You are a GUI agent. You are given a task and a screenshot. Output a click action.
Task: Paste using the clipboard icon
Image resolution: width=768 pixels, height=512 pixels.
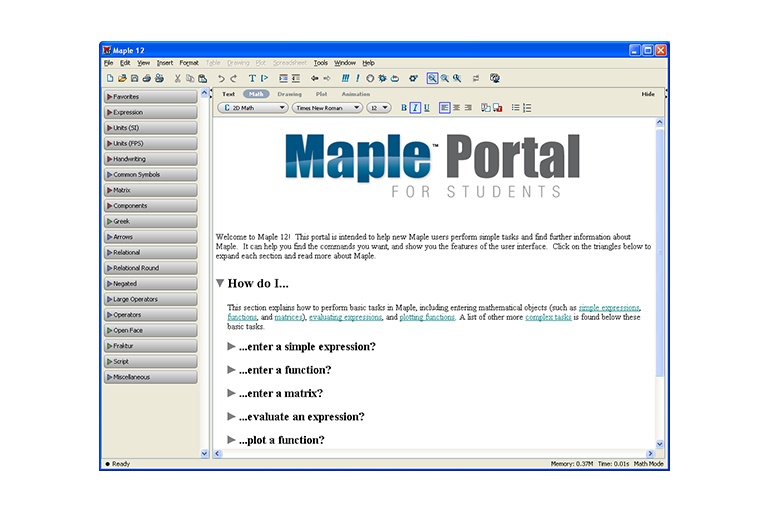click(202, 78)
